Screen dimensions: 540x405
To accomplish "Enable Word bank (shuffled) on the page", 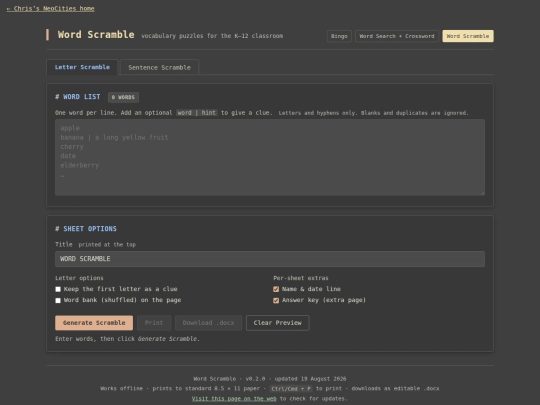I will point(58,300).
